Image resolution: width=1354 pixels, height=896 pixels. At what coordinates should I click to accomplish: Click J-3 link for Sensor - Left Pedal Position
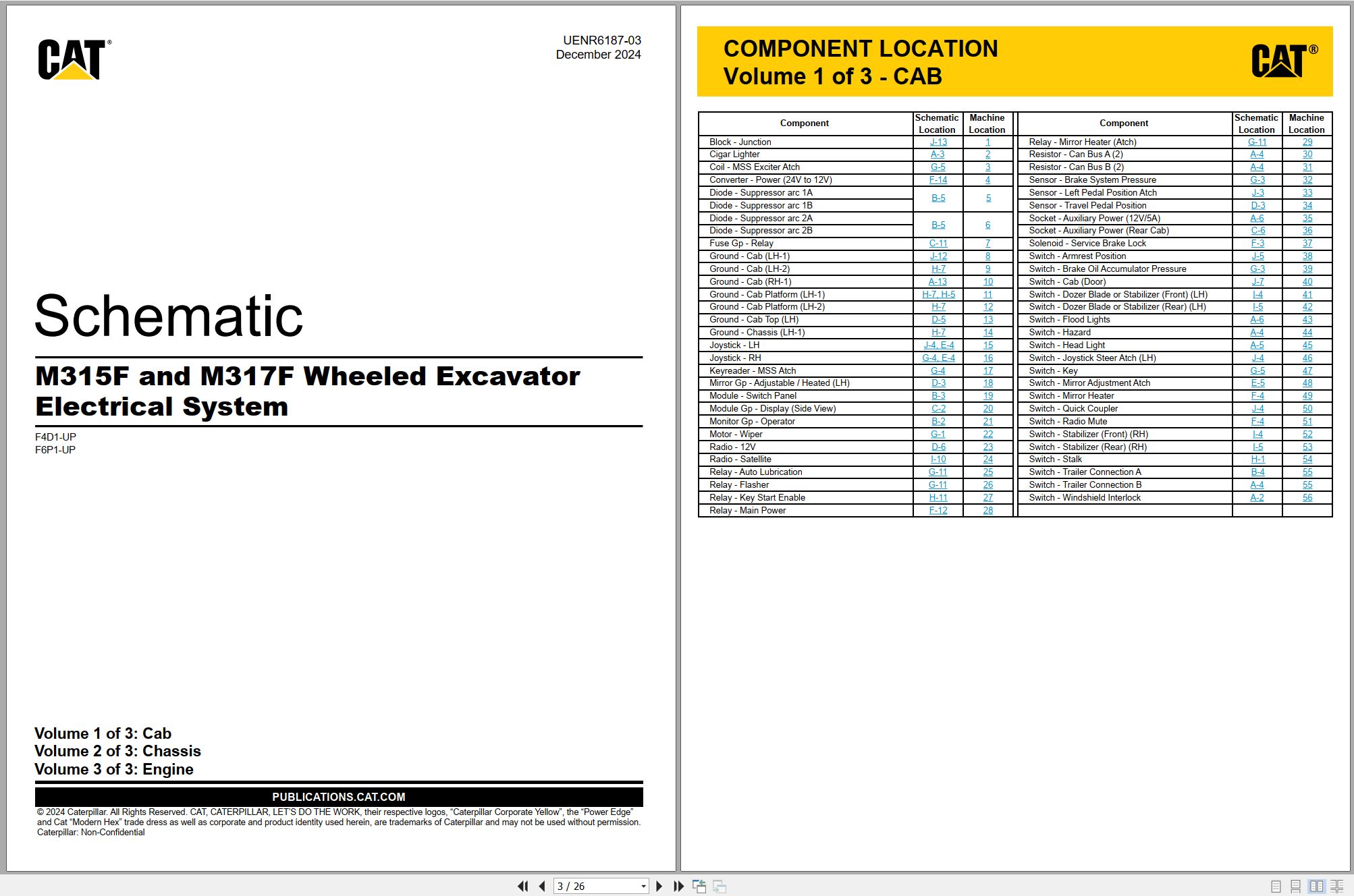point(1257,193)
